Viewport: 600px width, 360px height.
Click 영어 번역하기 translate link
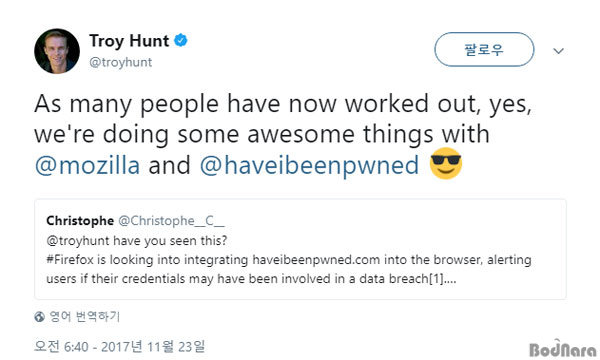pos(85,316)
